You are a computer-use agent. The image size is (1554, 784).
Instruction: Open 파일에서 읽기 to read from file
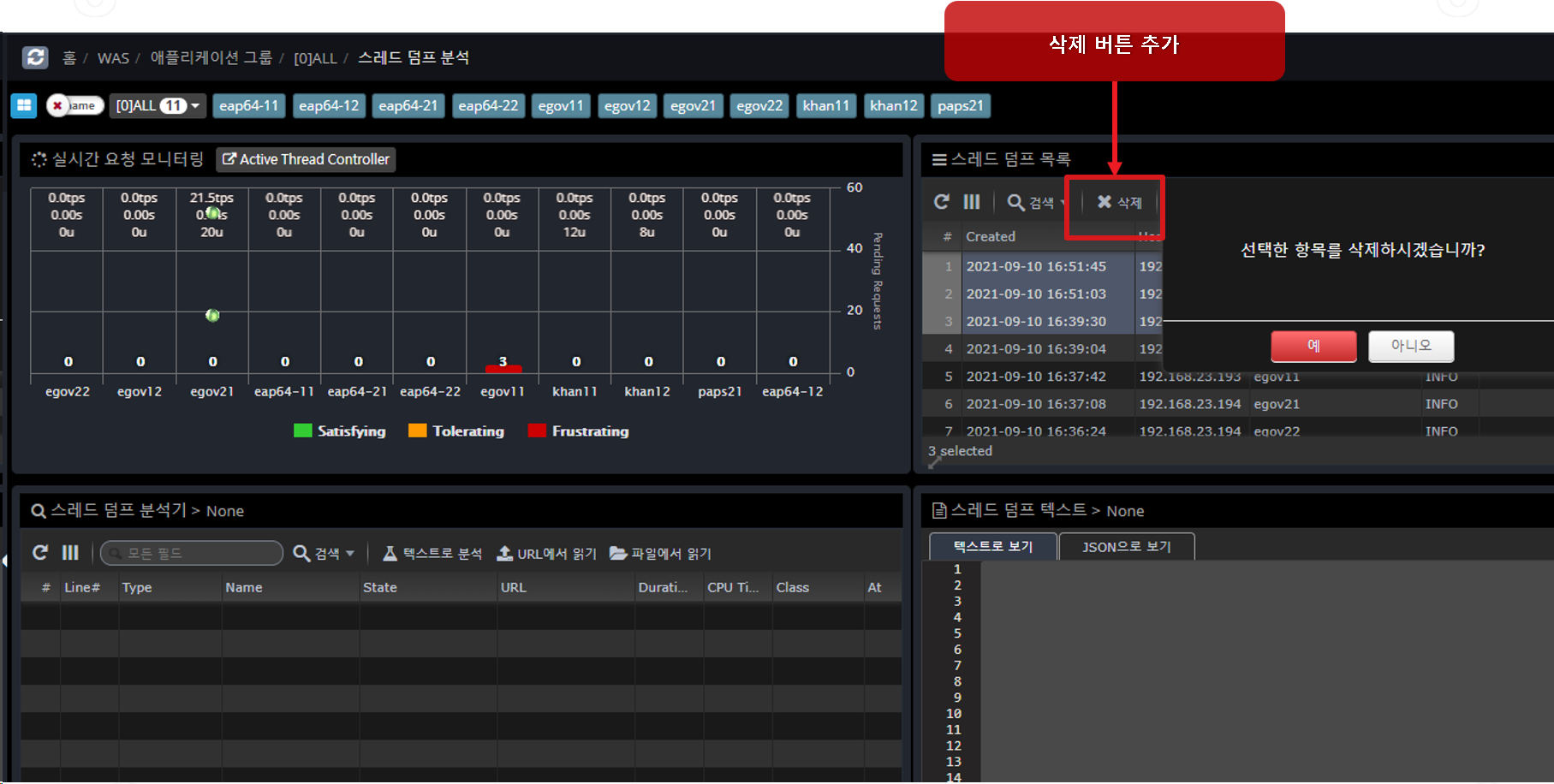(x=660, y=554)
